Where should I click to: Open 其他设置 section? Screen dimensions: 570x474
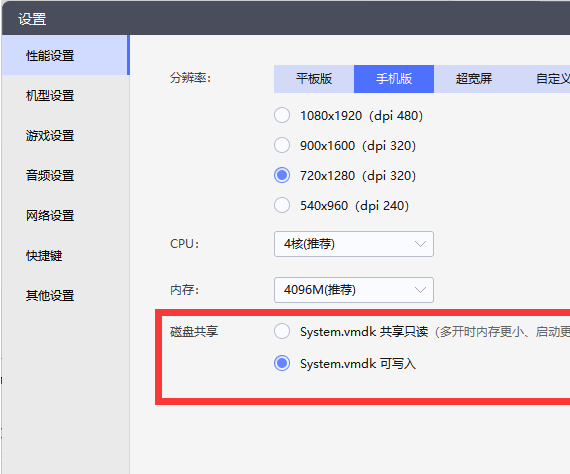(x=65, y=296)
